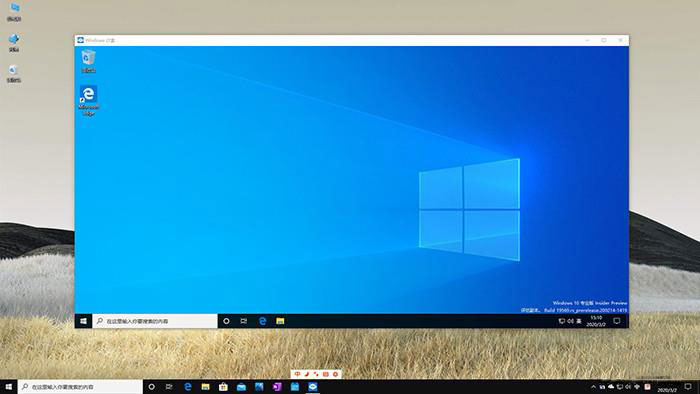The image size is (700, 394).
Task: Open File Explorer in Sandbox taskbar
Action: (x=280, y=321)
